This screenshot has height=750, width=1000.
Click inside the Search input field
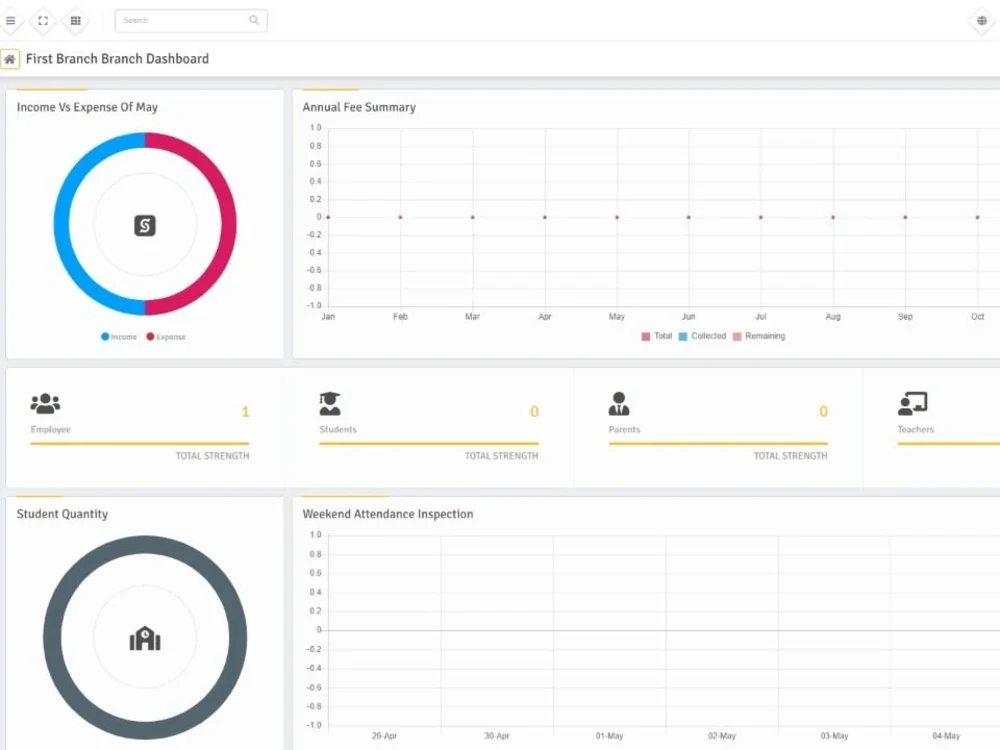tap(180, 20)
